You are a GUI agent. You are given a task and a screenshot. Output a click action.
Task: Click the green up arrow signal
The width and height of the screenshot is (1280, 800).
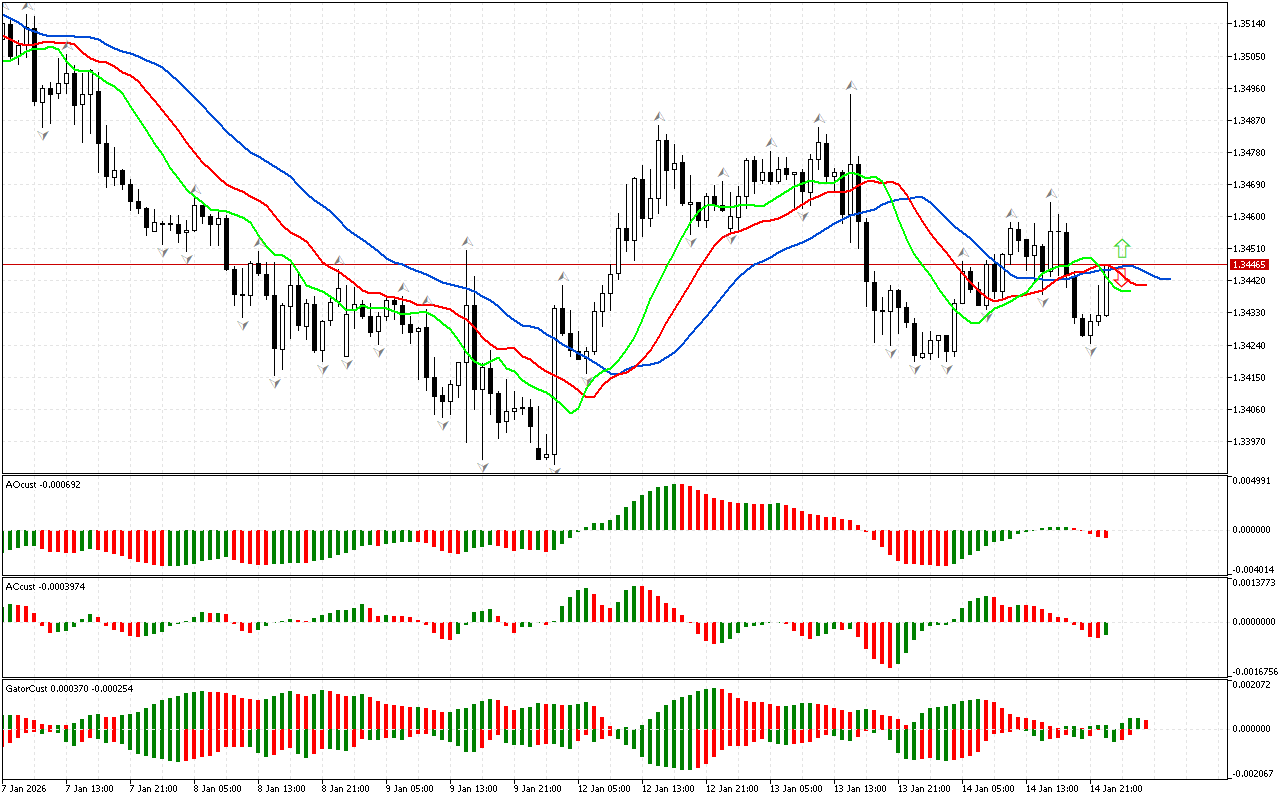point(1123,247)
